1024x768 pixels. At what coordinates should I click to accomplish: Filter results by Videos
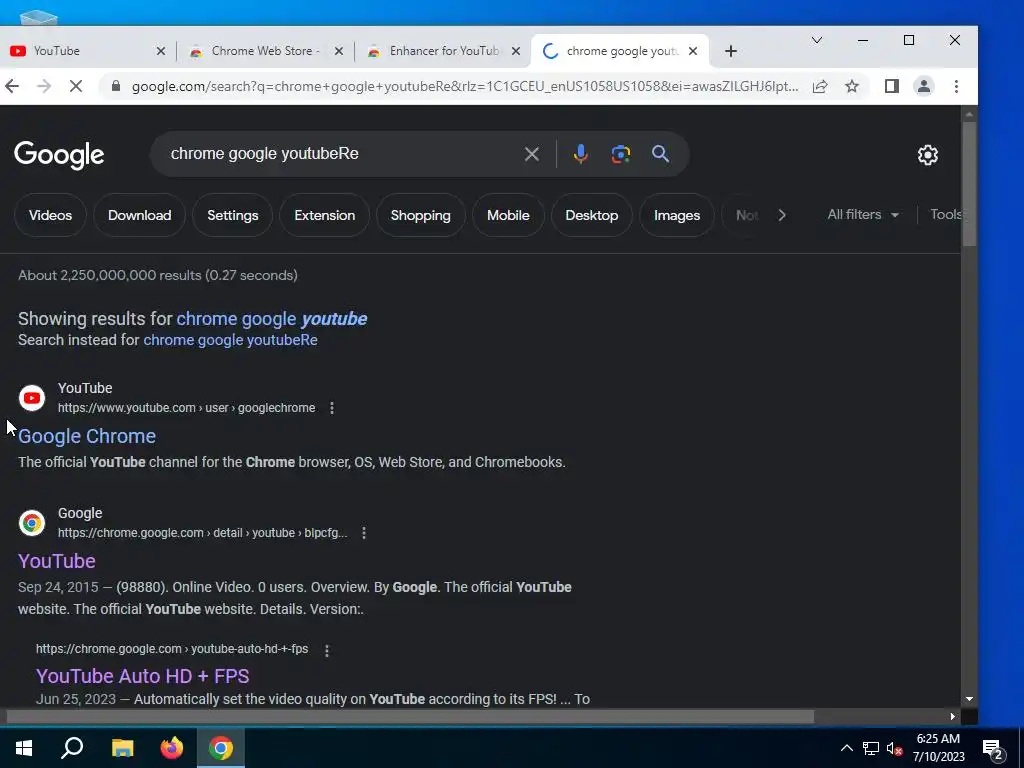click(x=50, y=215)
